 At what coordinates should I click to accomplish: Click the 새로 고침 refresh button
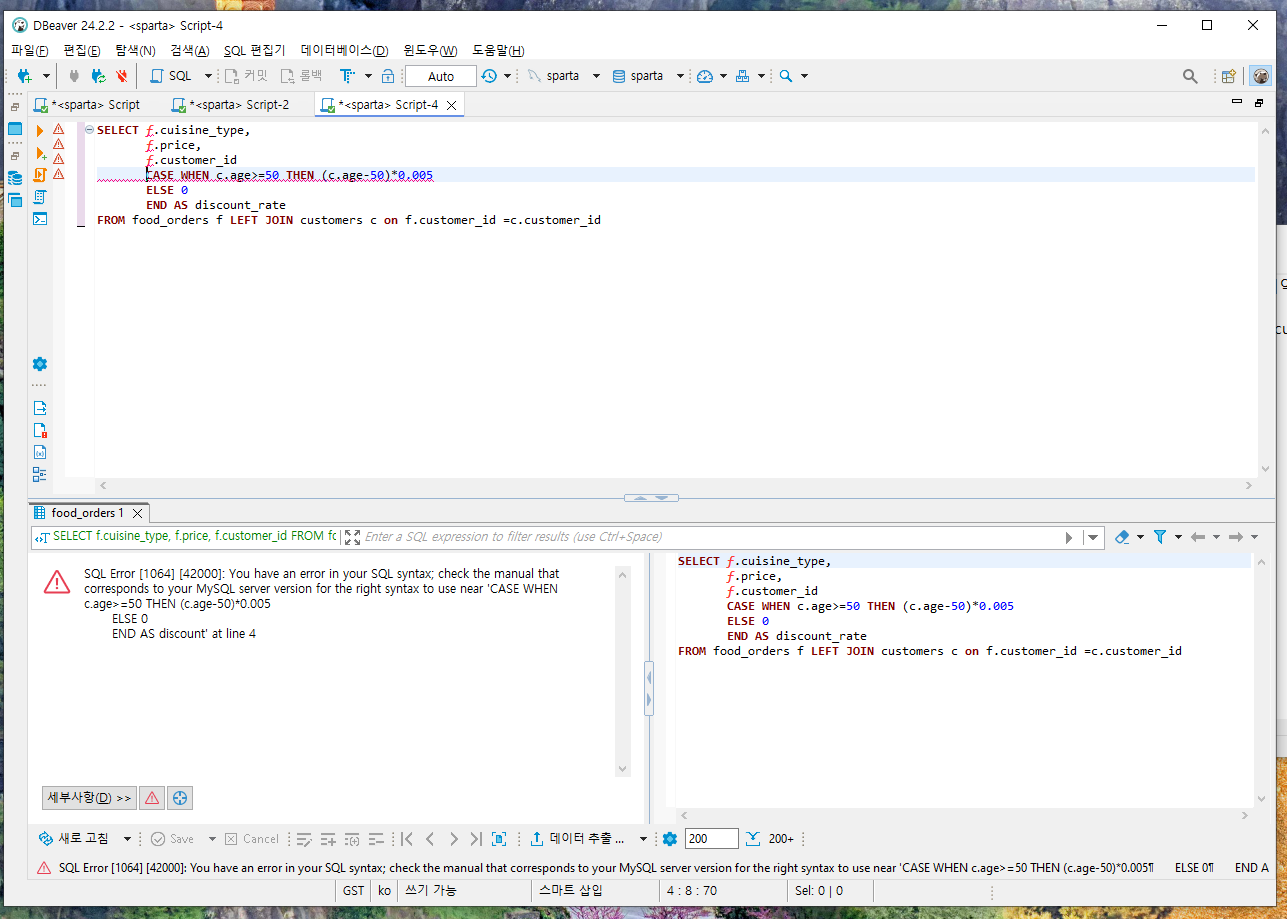pyautogui.click(x=73, y=839)
